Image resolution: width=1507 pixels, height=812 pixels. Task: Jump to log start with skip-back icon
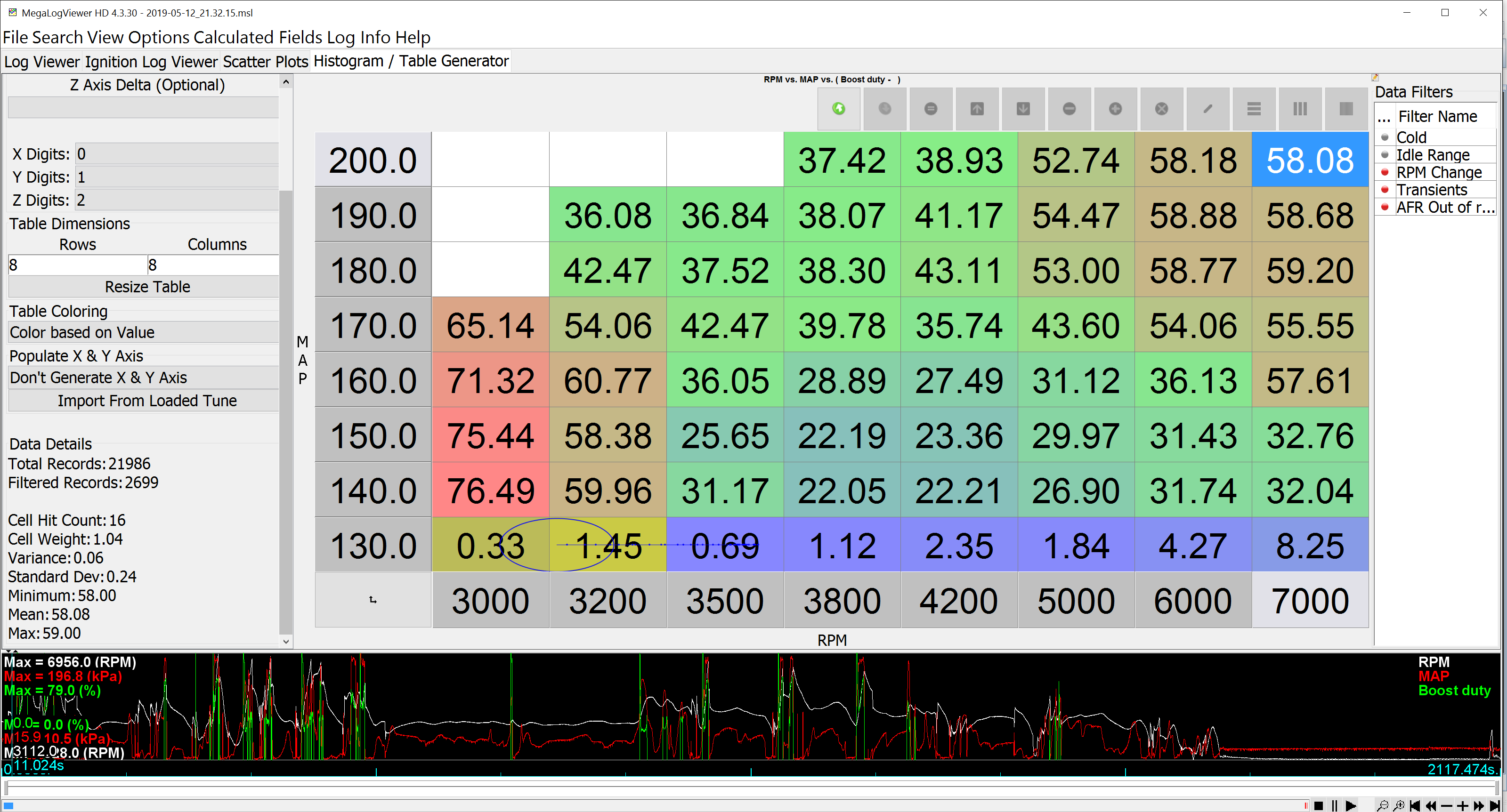tap(1415, 805)
